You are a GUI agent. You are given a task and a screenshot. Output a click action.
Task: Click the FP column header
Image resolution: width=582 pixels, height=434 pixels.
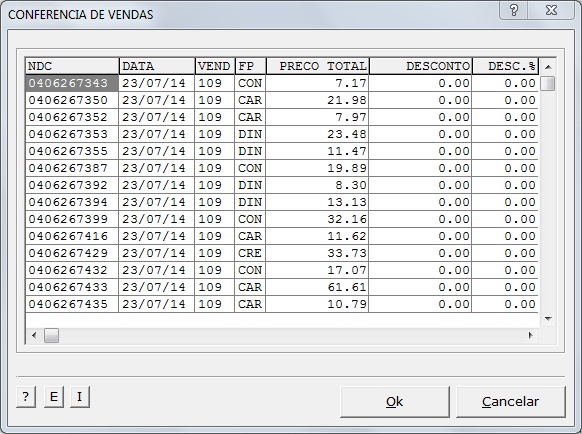pos(251,66)
